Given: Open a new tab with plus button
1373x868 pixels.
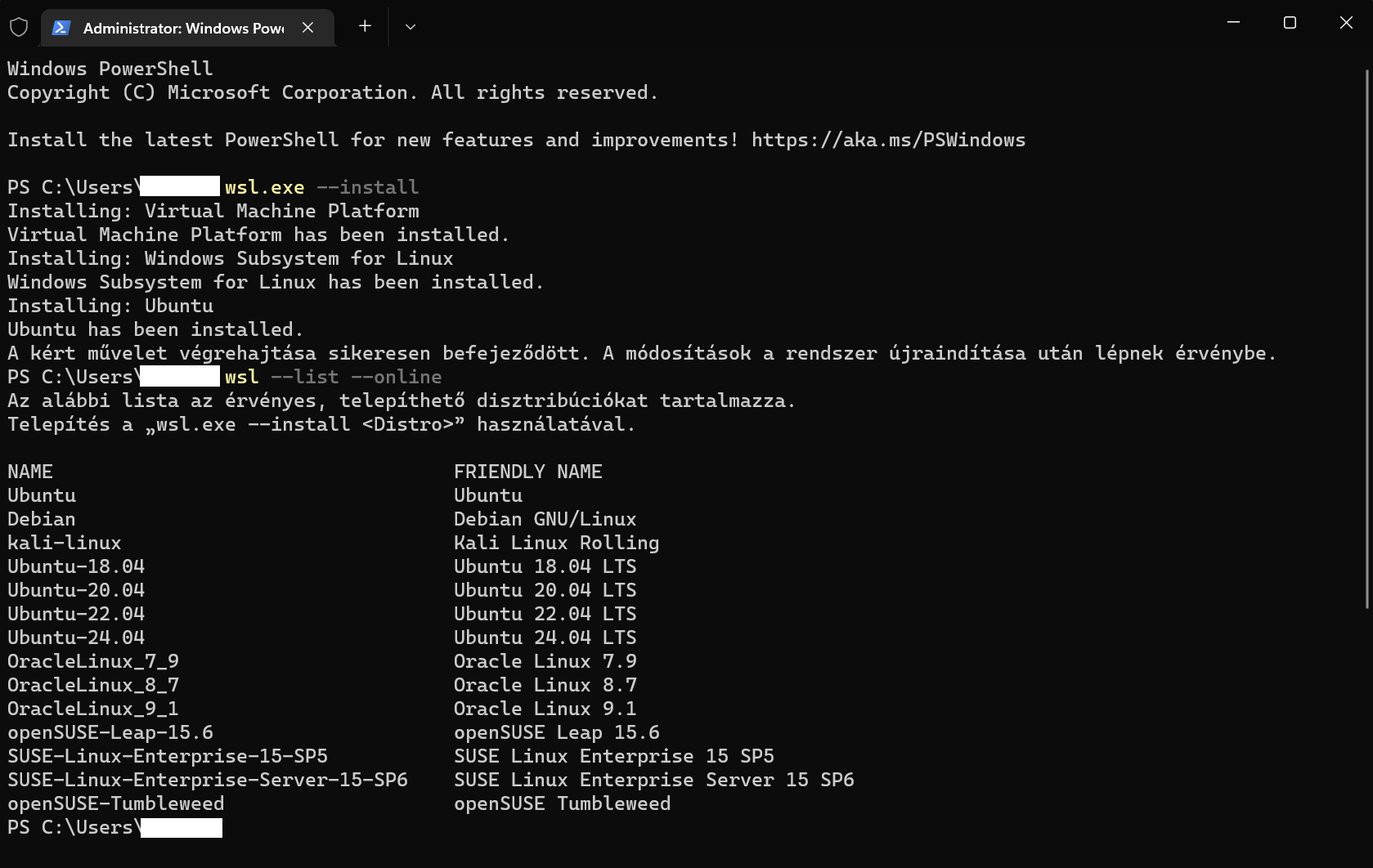Looking at the screenshot, I should tap(365, 26).
